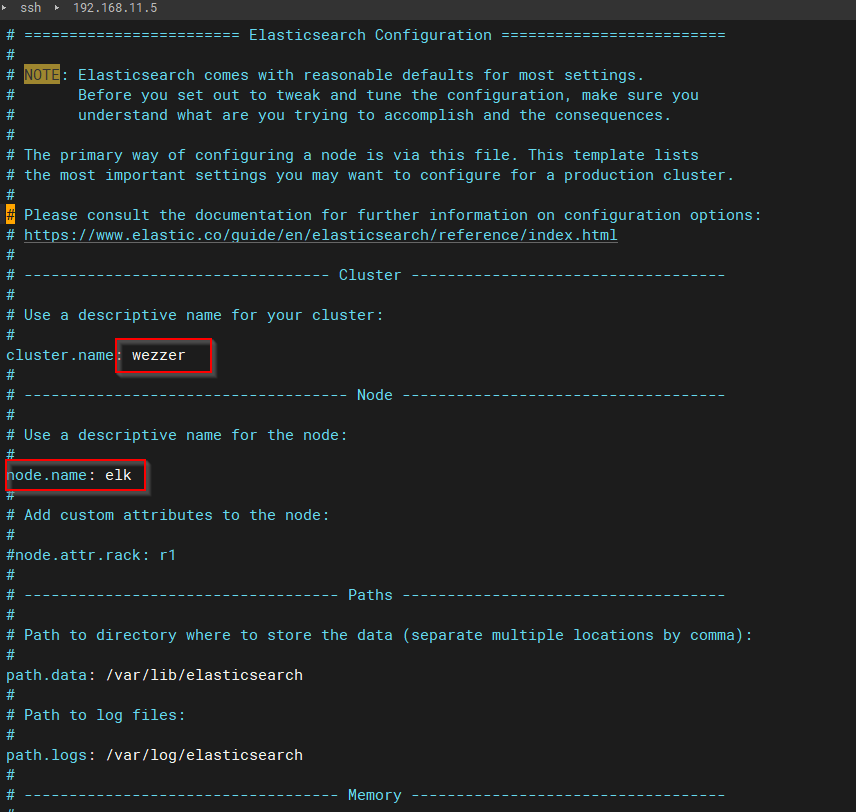Click 'understand what are you trying' line
Screen dimensions: 856x812
(374, 115)
